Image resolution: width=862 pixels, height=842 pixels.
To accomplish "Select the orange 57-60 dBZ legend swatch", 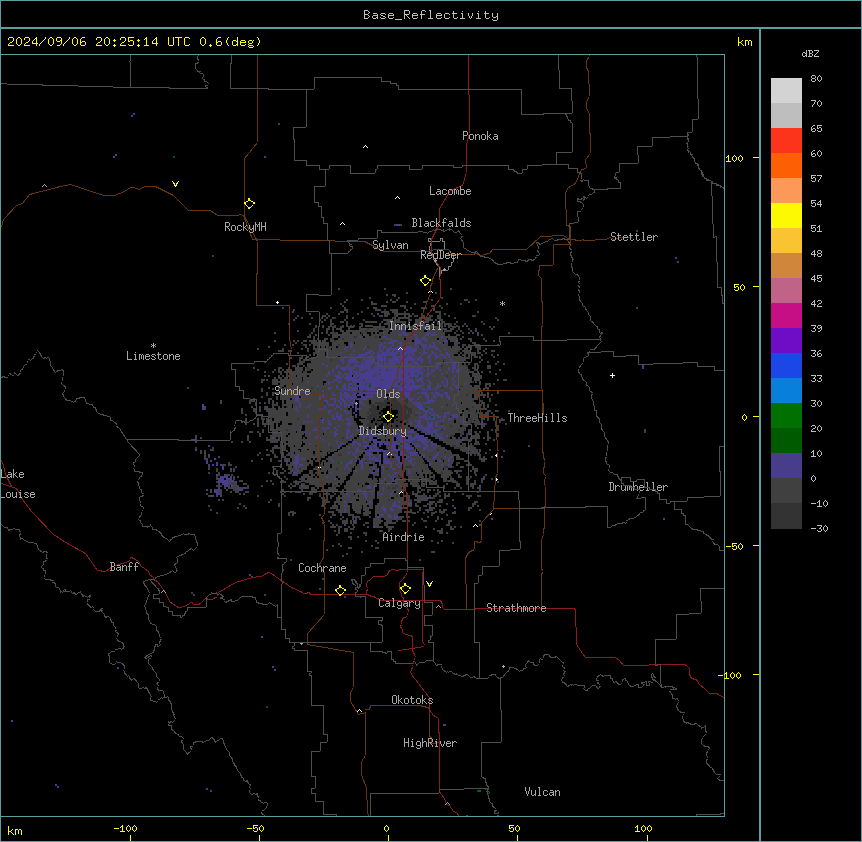I will coord(786,165).
